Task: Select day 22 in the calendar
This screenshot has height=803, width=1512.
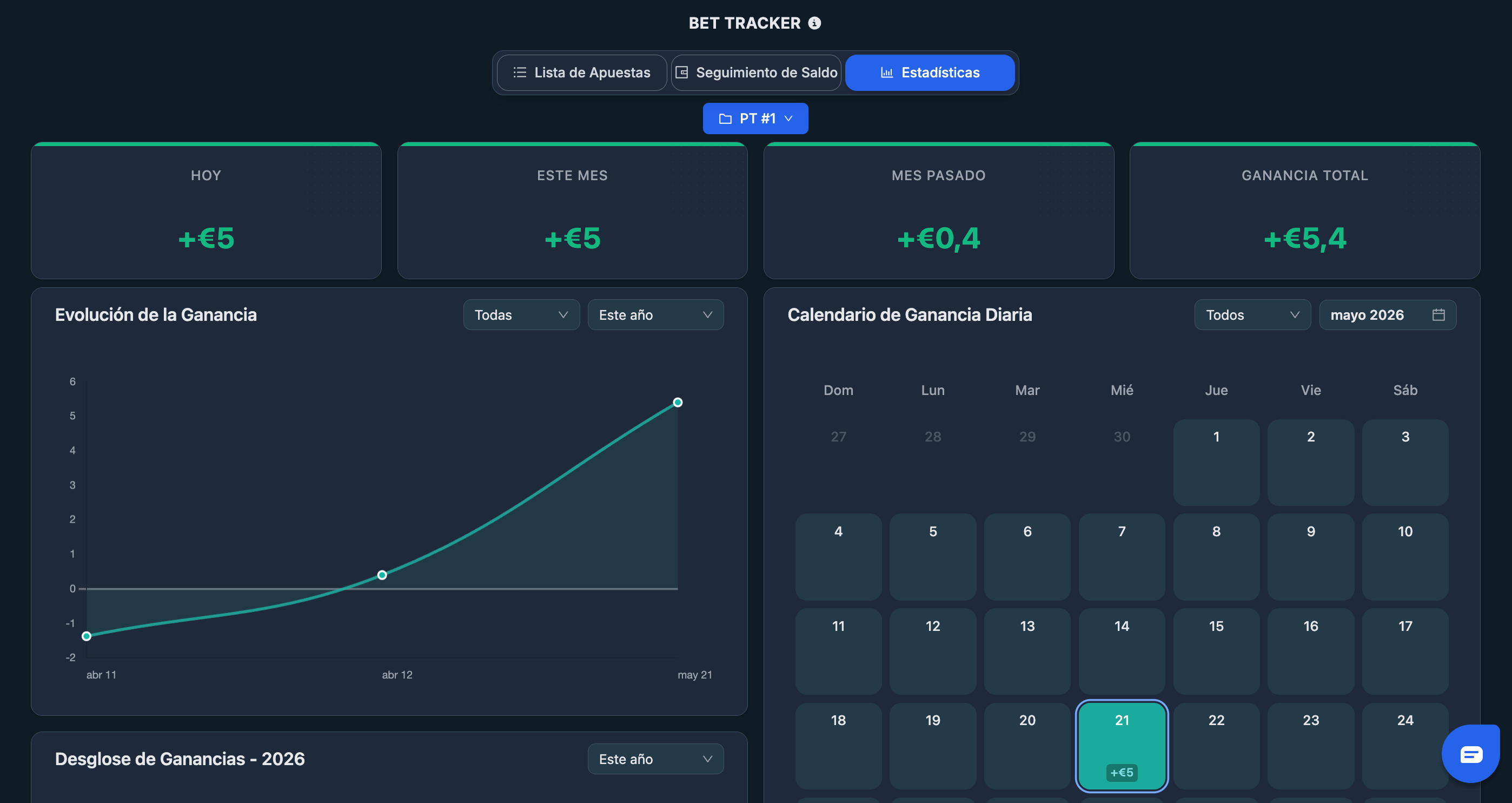Action: click(1216, 746)
